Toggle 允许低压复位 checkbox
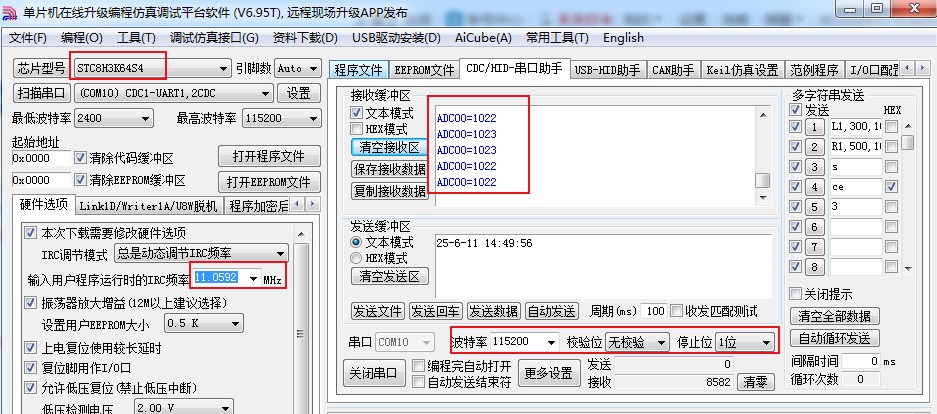The width and height of the screenshot is (937, 414). (x=30, y=388)
